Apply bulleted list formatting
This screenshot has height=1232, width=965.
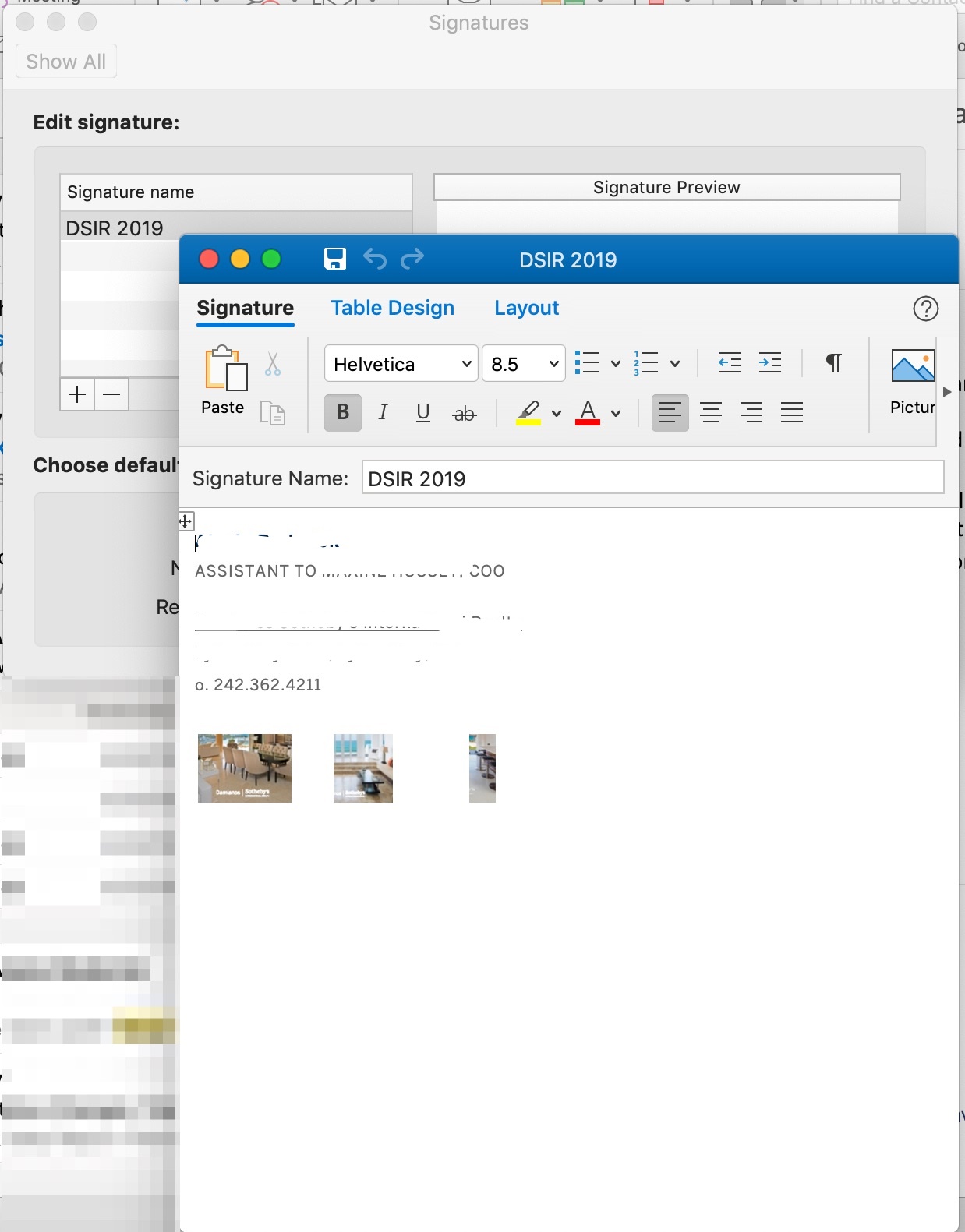[x=587, y=363]
